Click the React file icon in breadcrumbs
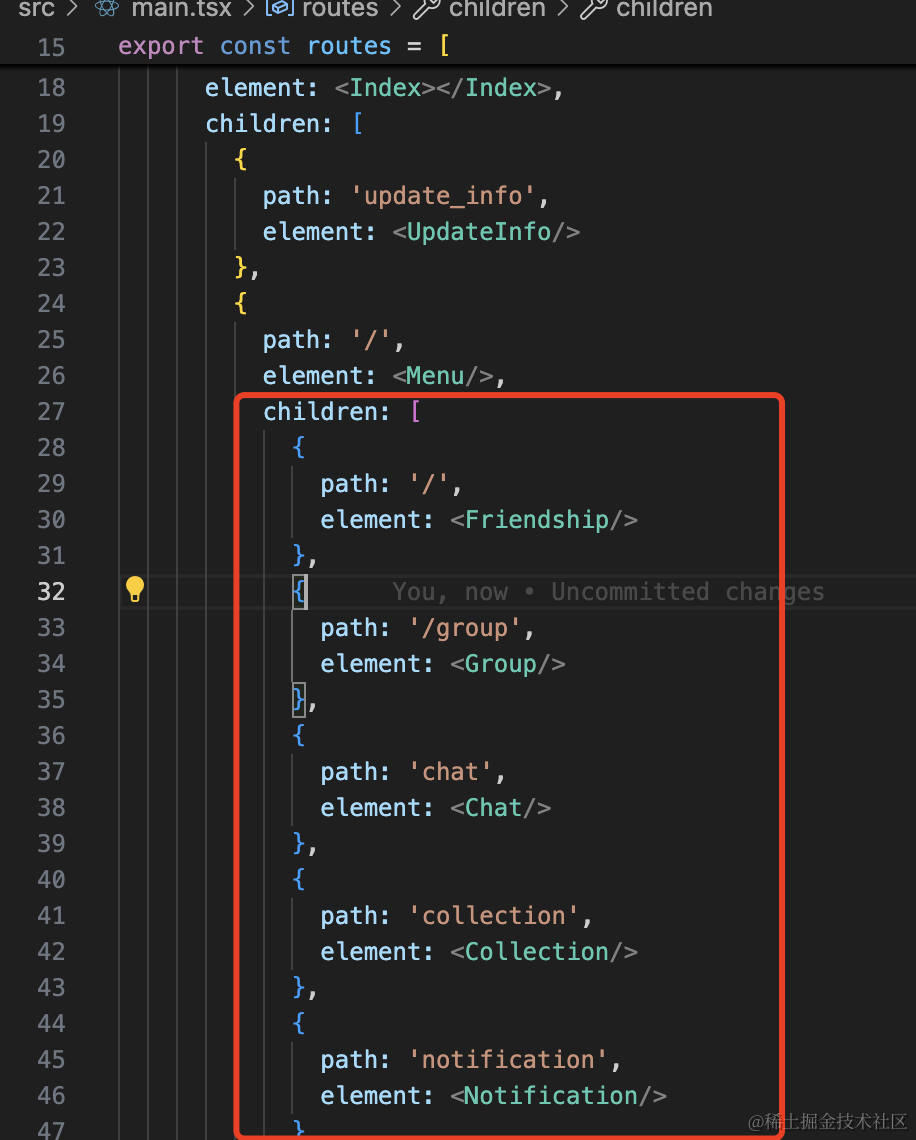This screenshot has width=916, height=1140. tap(108, 9)
